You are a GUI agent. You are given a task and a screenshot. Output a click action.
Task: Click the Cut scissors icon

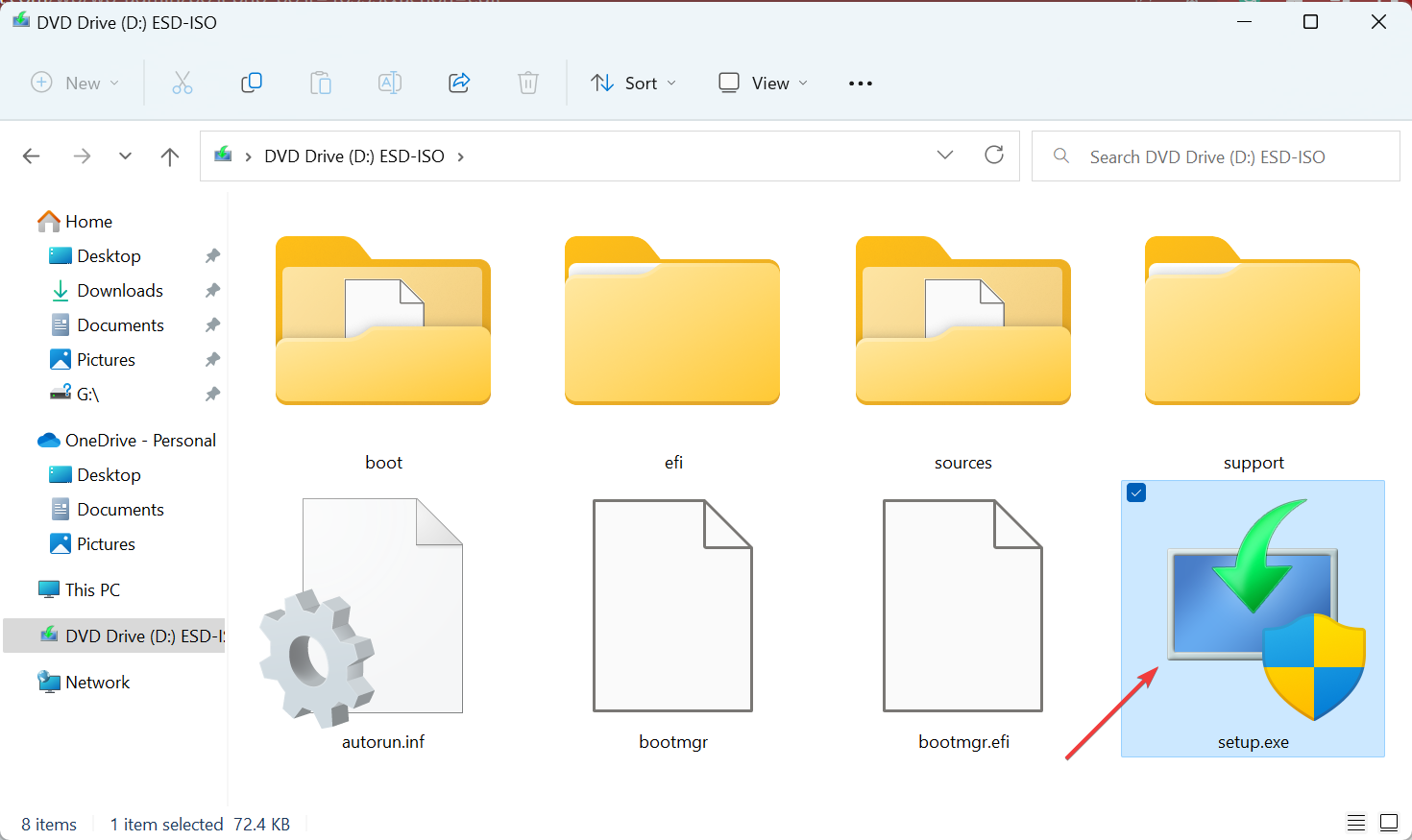point(183,84)
